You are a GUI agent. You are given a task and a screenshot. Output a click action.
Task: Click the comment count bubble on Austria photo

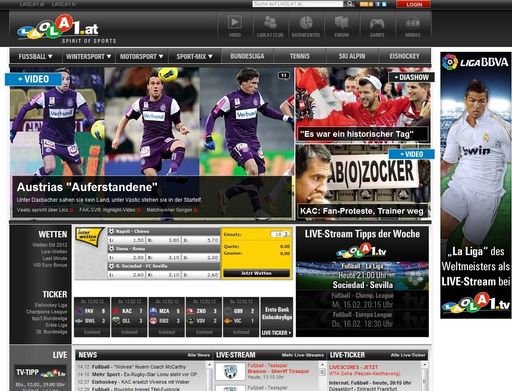pyautogui.click(x=284, y=76)
